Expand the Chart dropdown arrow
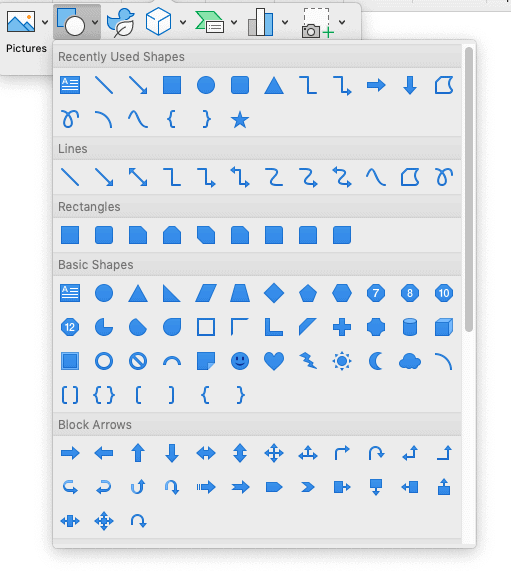The width and height of the screenshot is (511, 576). coord(285,22)
